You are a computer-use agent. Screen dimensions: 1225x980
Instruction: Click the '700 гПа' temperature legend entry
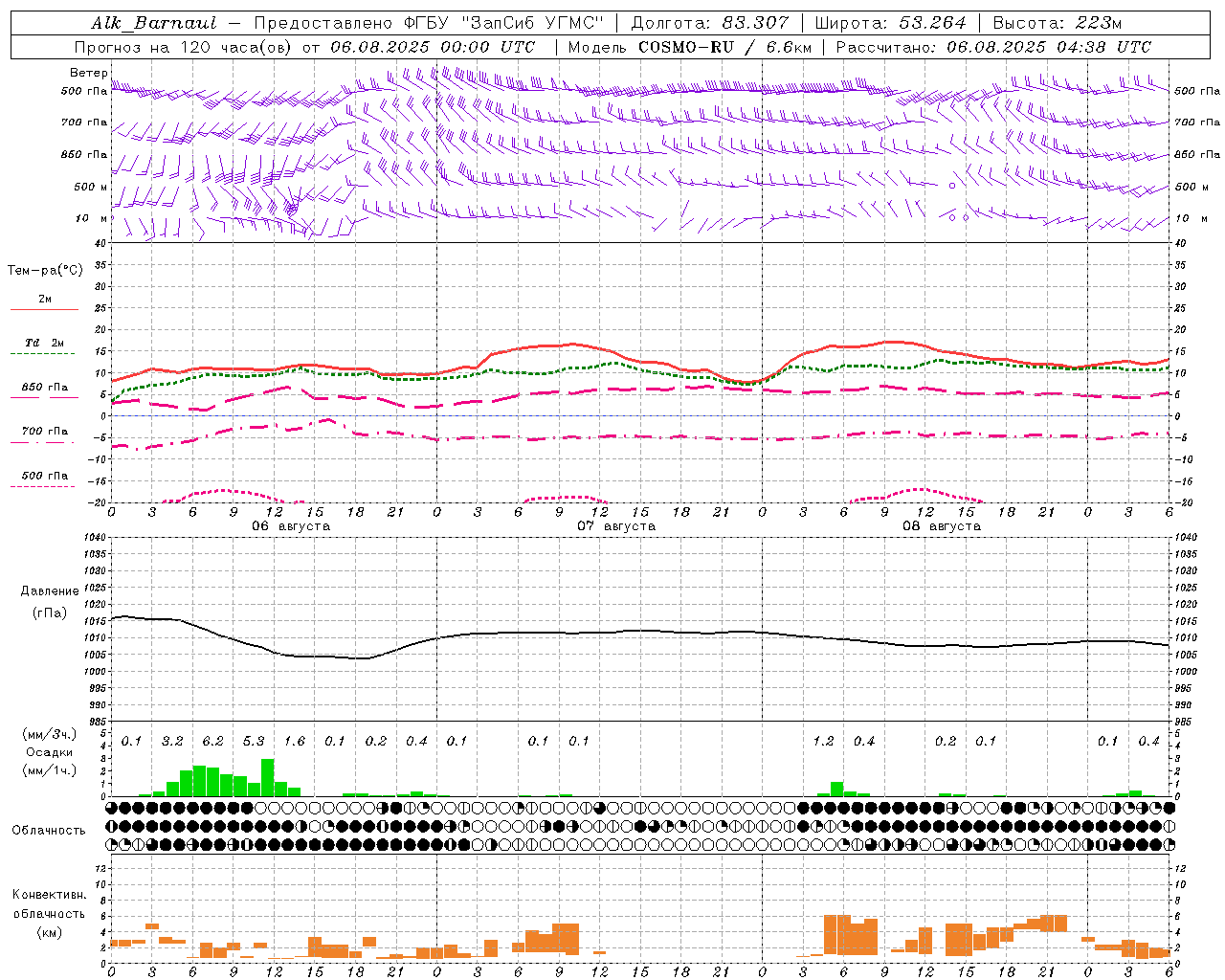[45, 431]
